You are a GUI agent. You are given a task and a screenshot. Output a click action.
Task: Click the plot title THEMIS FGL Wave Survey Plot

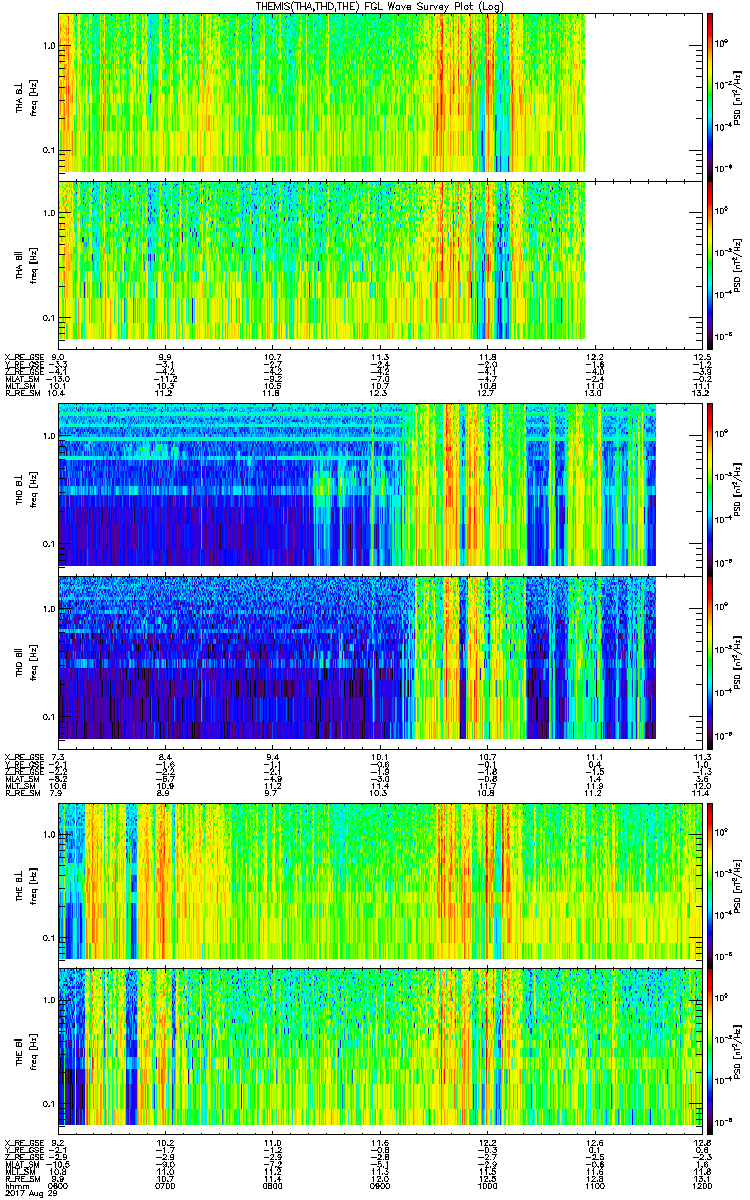[382, 7]
